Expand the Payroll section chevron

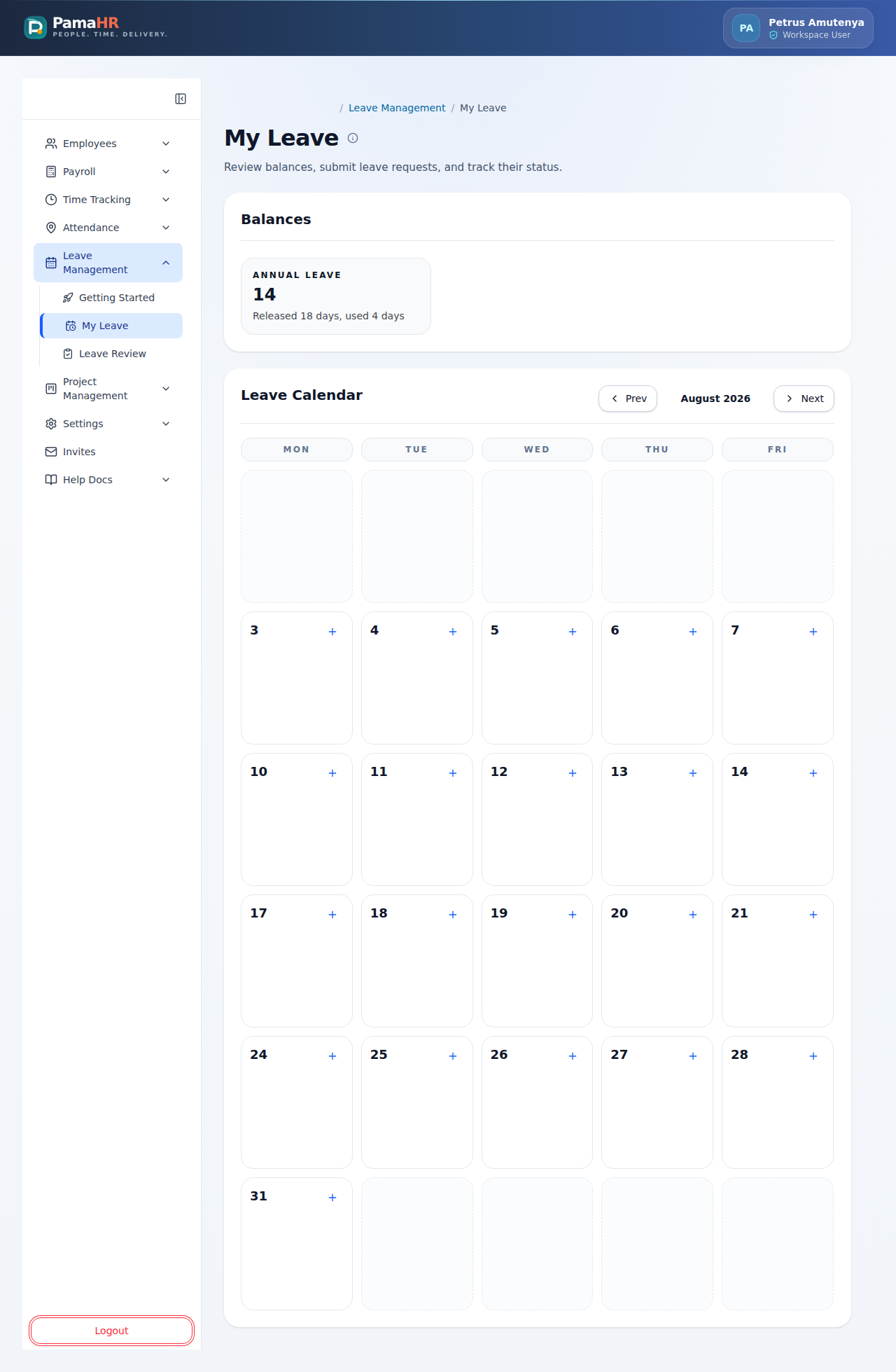coord(166,172)
